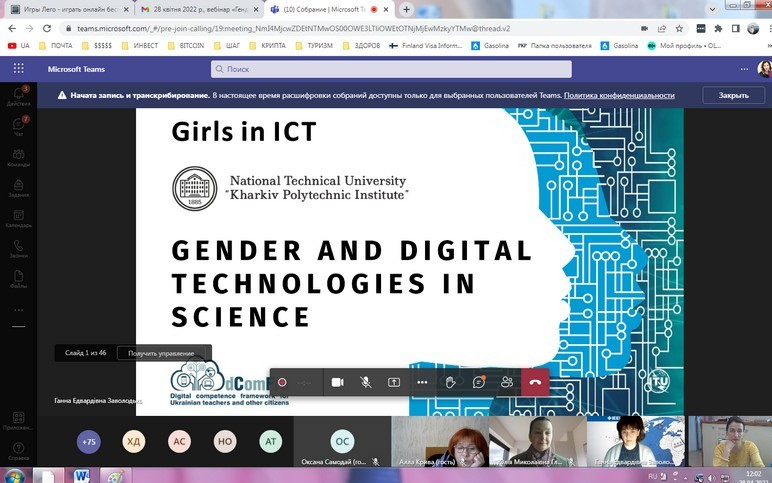Image resolution: width=772 pixels, height=483 pixels.
Task: Toggle the camera in meeting toolbar
Action: click(338, 382)
